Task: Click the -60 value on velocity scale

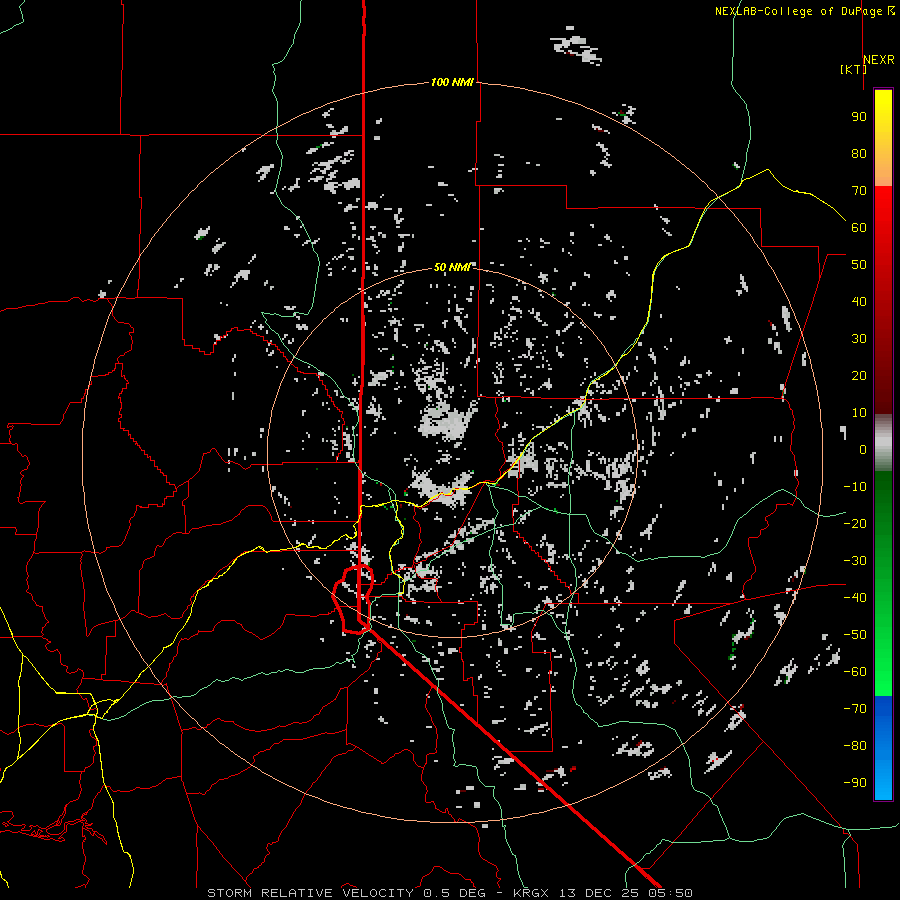Action: coord(855,672)
